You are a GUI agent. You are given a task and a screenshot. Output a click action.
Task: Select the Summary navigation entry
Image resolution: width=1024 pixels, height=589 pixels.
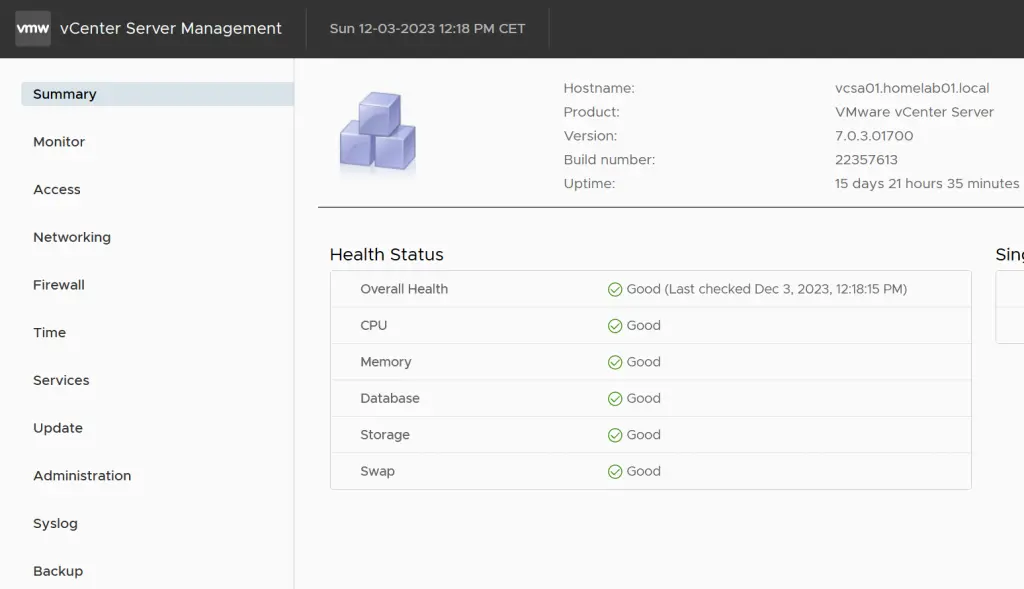[64, 93]
